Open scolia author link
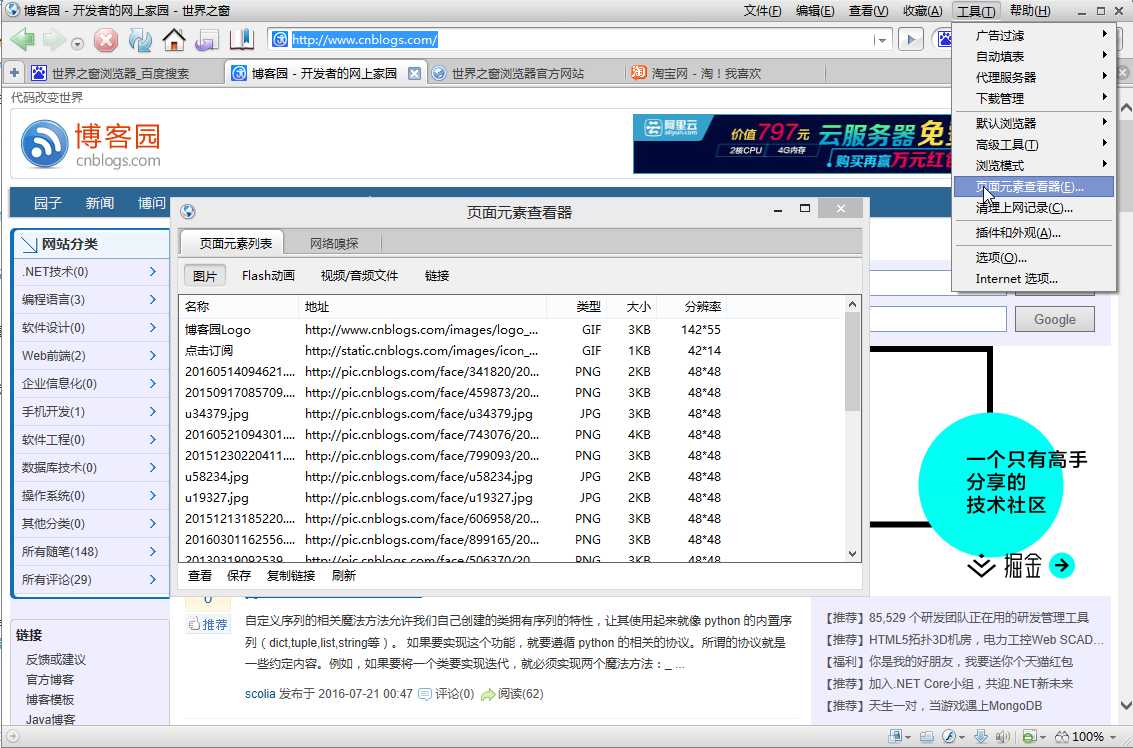Screen dimensions: 1133x748 (x=259, y=694)
